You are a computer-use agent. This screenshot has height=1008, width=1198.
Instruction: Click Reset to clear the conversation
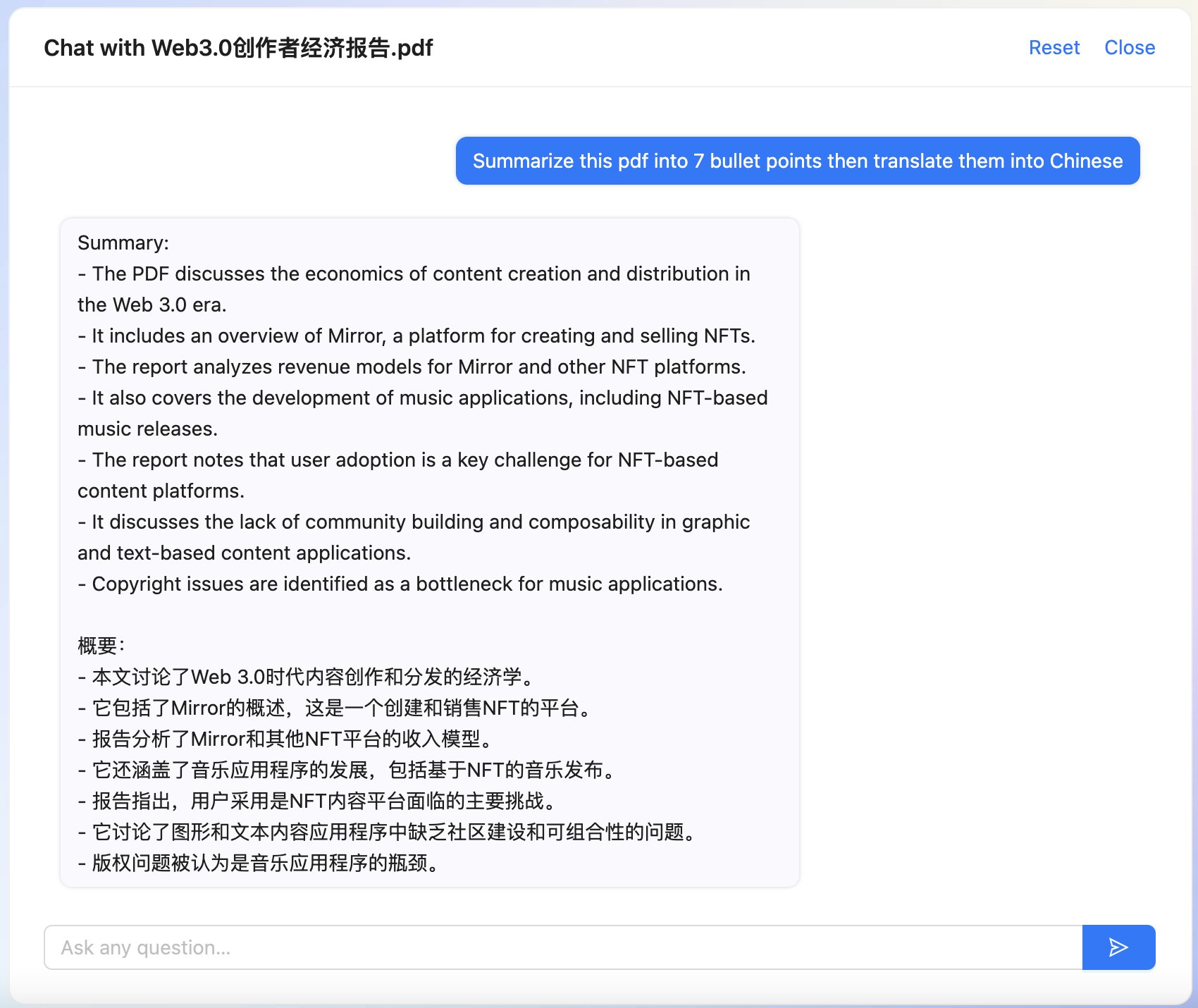point(1054,47)
